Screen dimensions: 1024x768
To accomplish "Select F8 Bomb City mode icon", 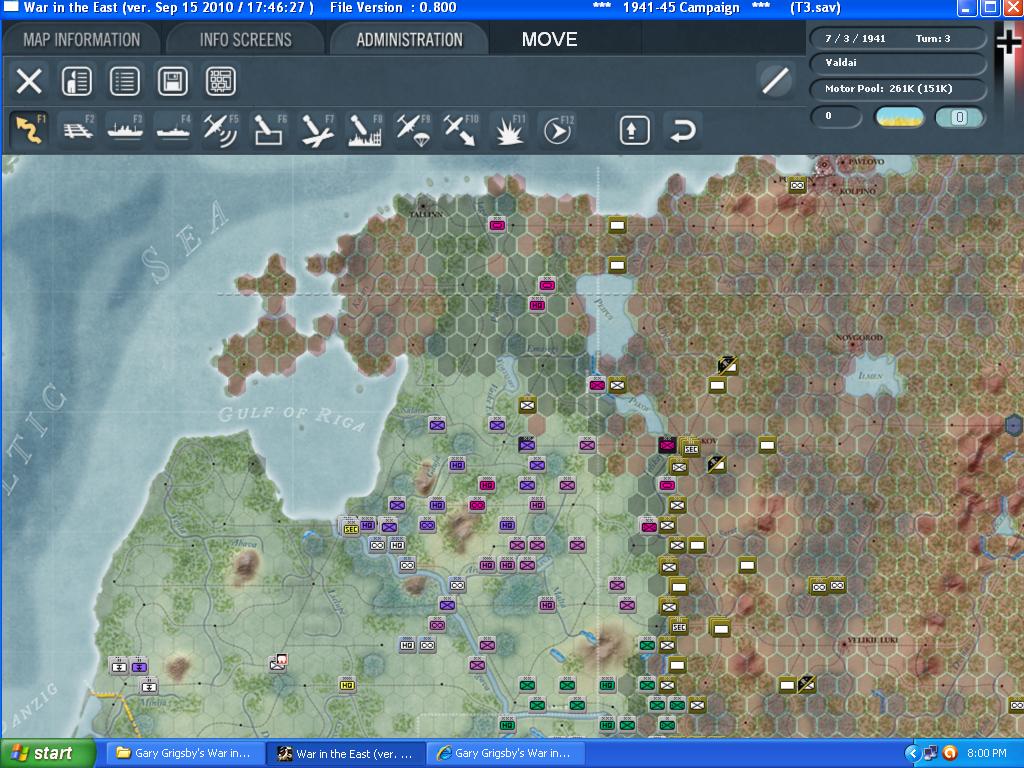I will [x=365, y=129].
